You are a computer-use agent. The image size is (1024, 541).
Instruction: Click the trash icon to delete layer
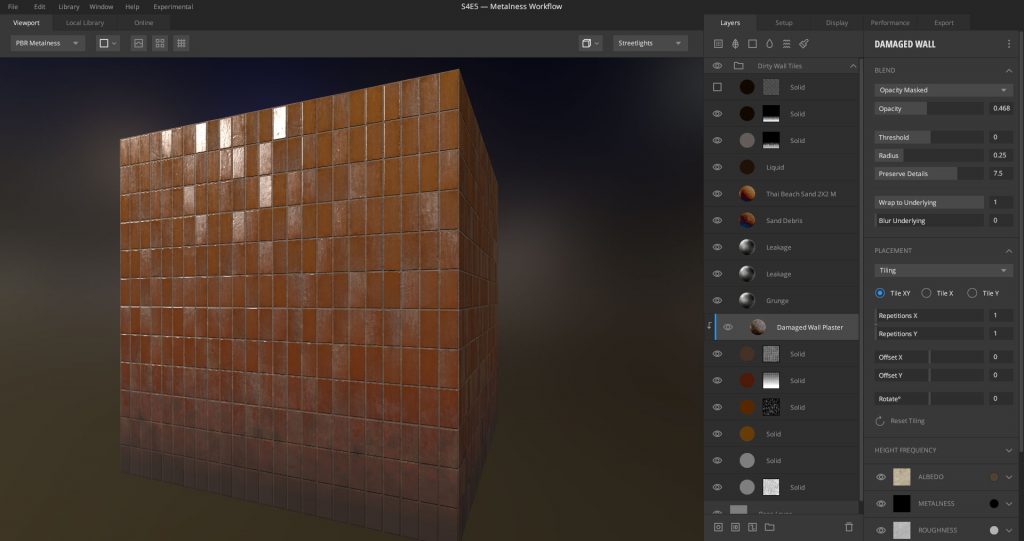click(849, 526)
